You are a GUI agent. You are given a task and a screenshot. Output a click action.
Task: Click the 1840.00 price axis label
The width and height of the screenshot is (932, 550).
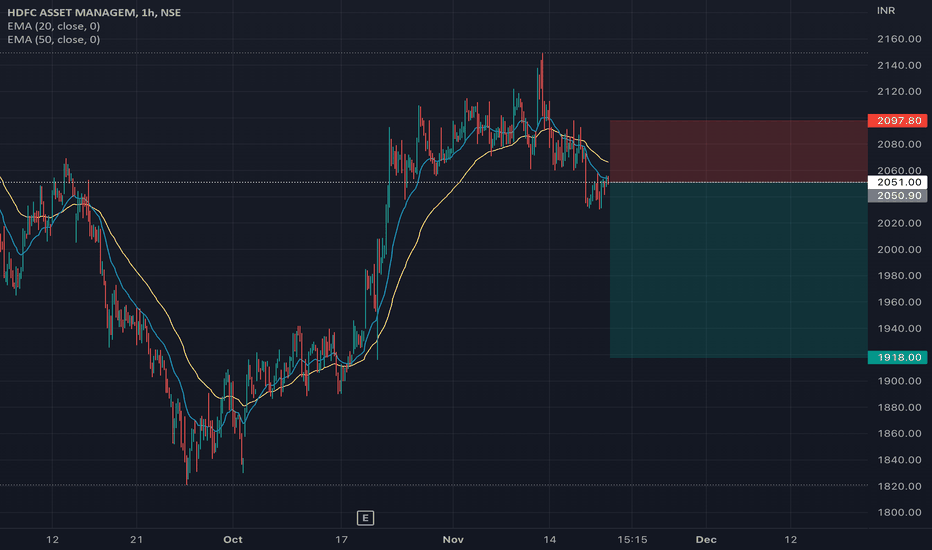[x=899, y=460]
